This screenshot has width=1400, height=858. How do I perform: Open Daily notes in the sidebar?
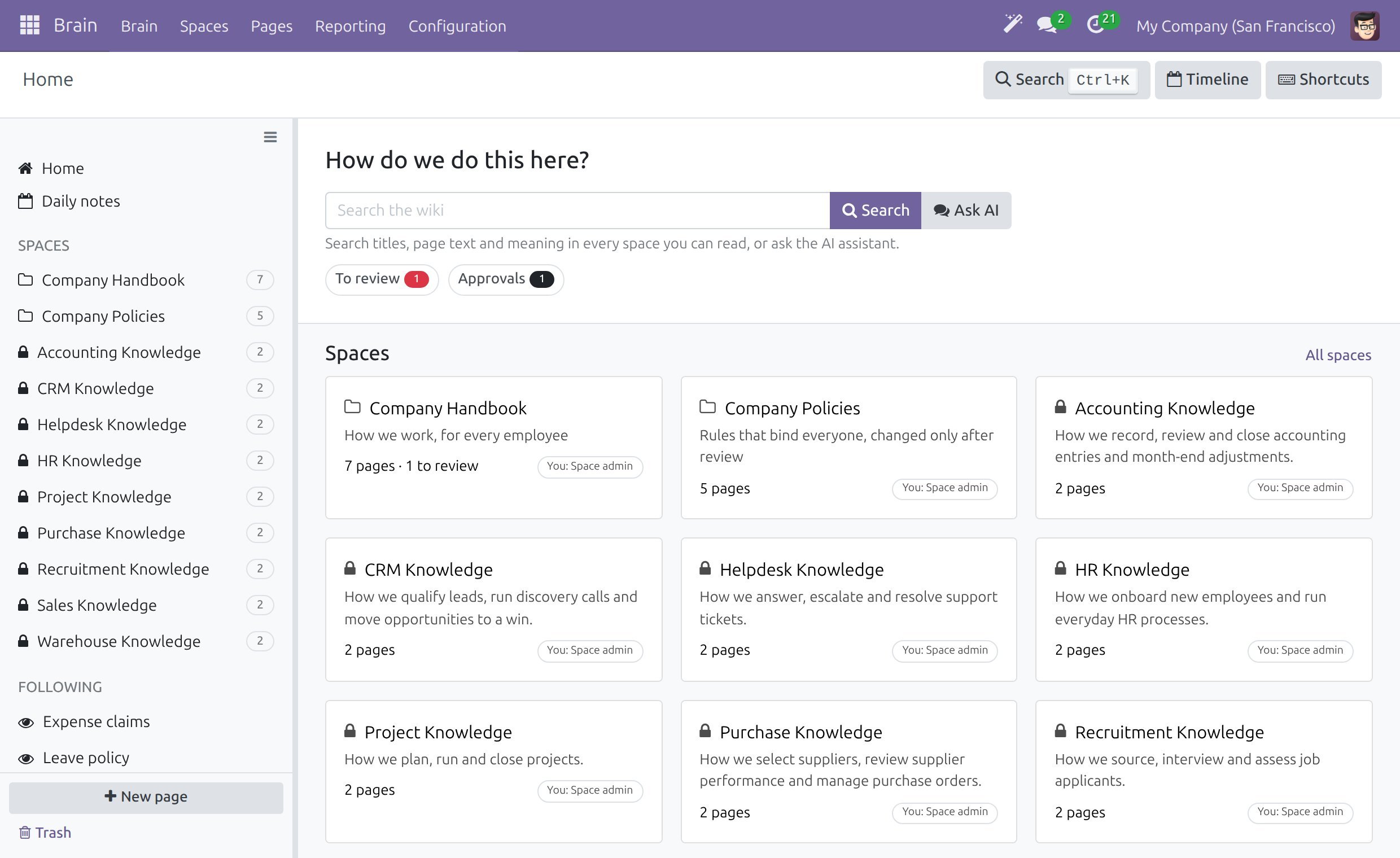(146, 201)
